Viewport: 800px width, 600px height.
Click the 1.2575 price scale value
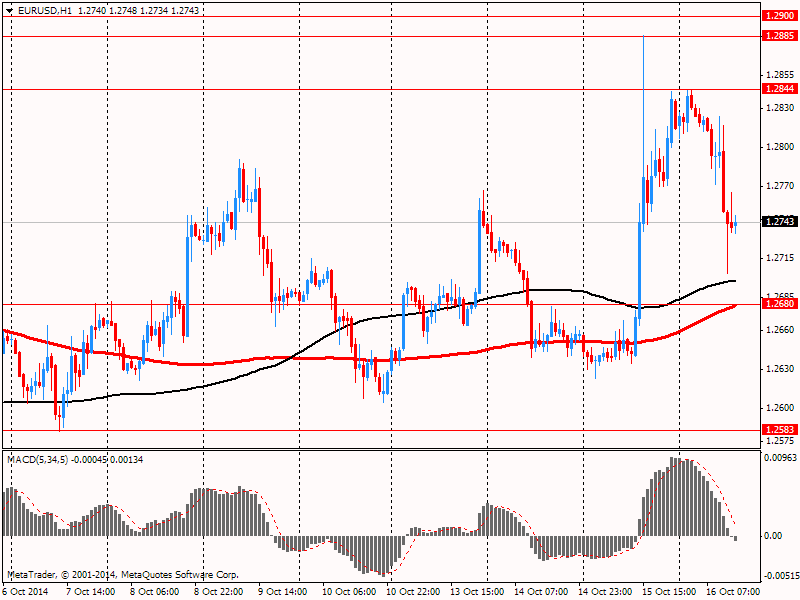(x=780, y=441)
